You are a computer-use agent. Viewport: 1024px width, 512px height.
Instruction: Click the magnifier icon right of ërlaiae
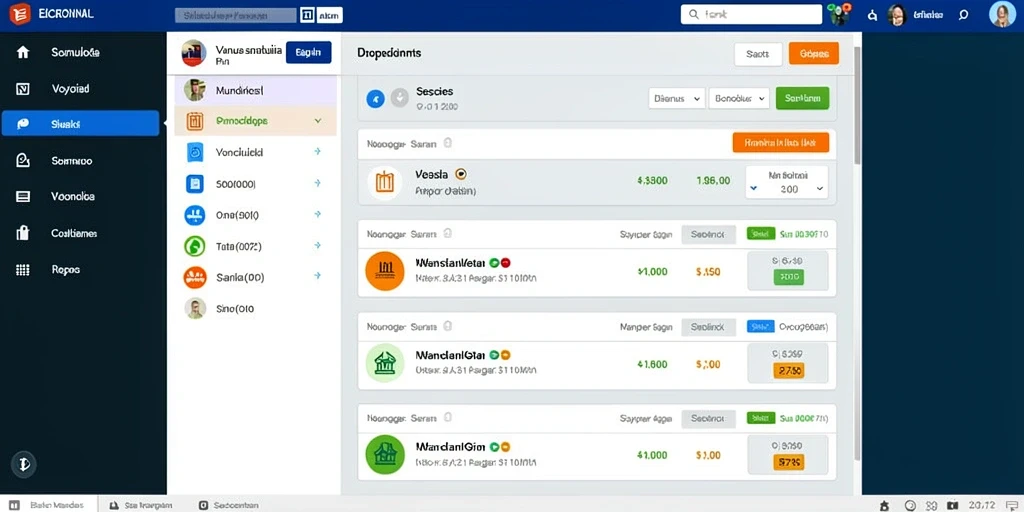pyautogui.click(x=963, y=14)
